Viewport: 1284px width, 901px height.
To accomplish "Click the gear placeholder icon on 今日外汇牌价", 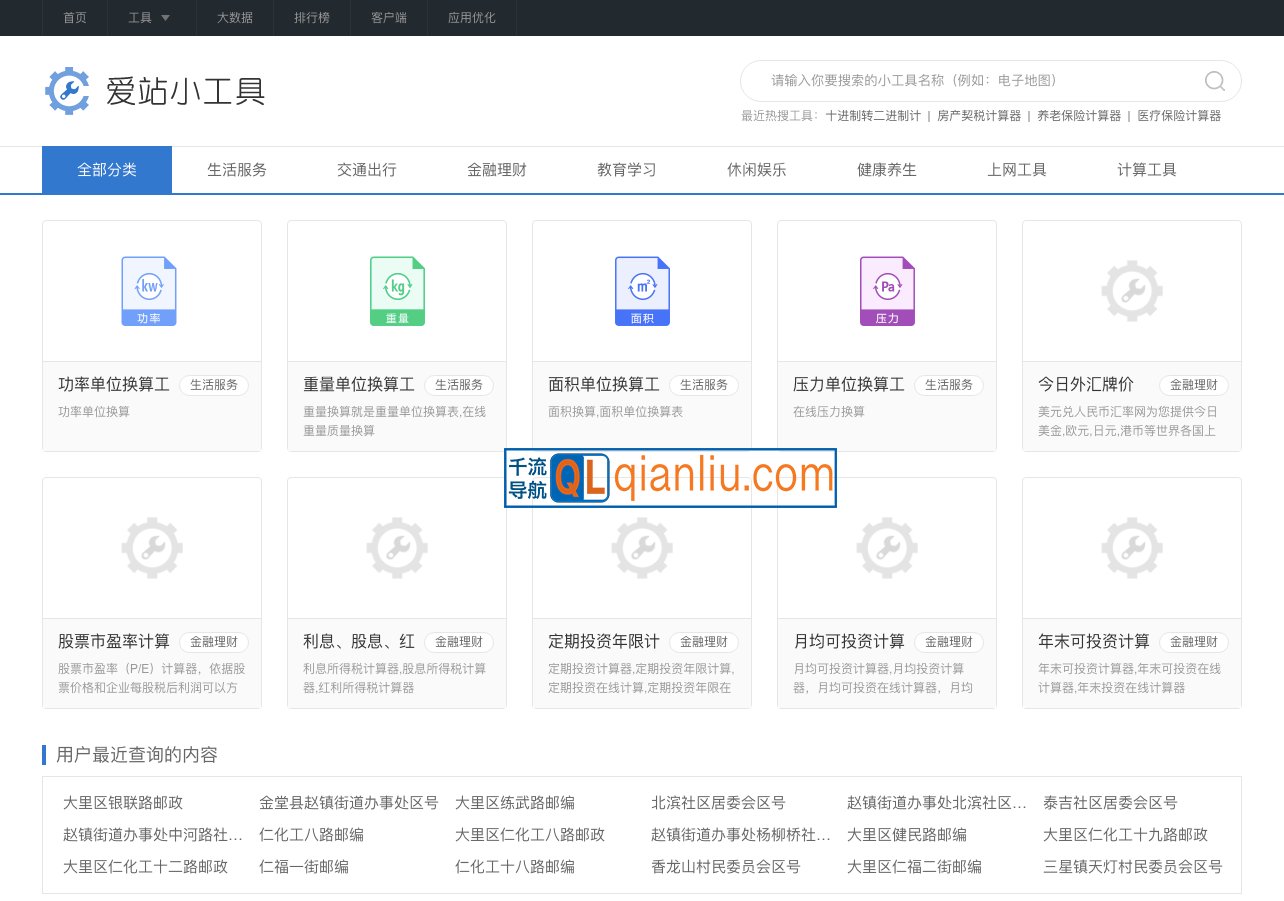I will (x=1131, y=291).
